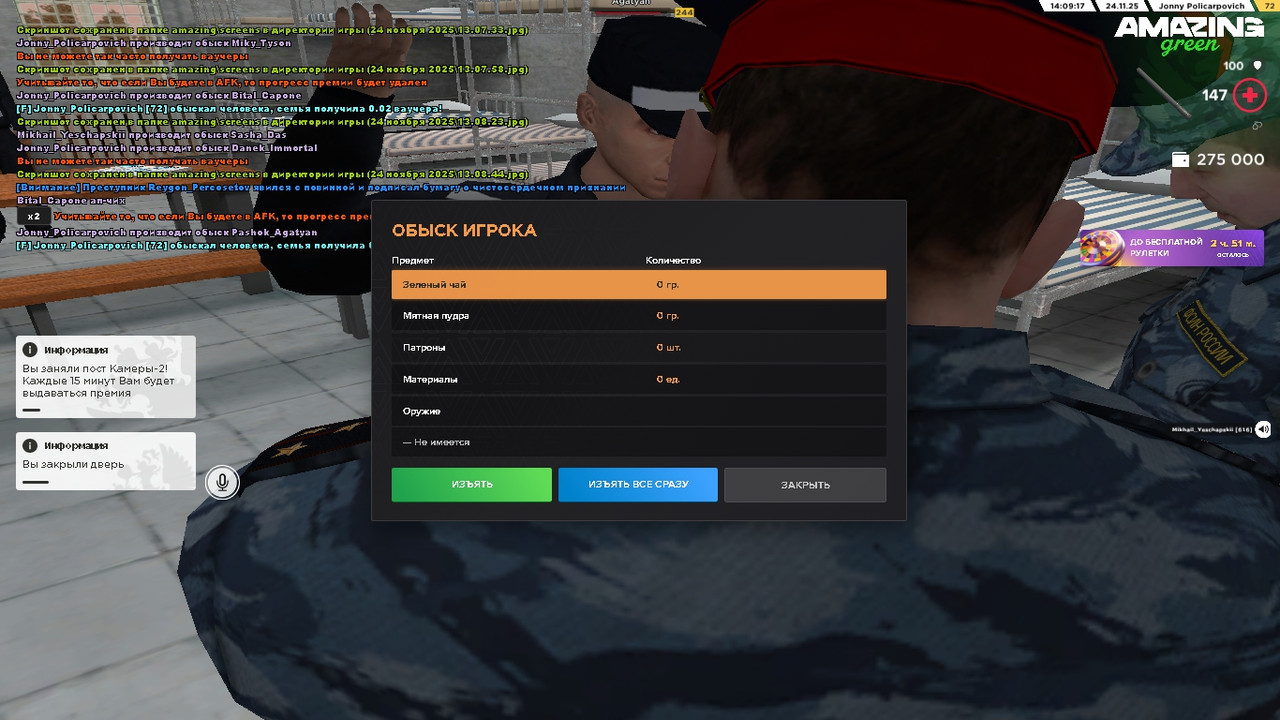Click the lungs stamina icon

coord(1258,126)
